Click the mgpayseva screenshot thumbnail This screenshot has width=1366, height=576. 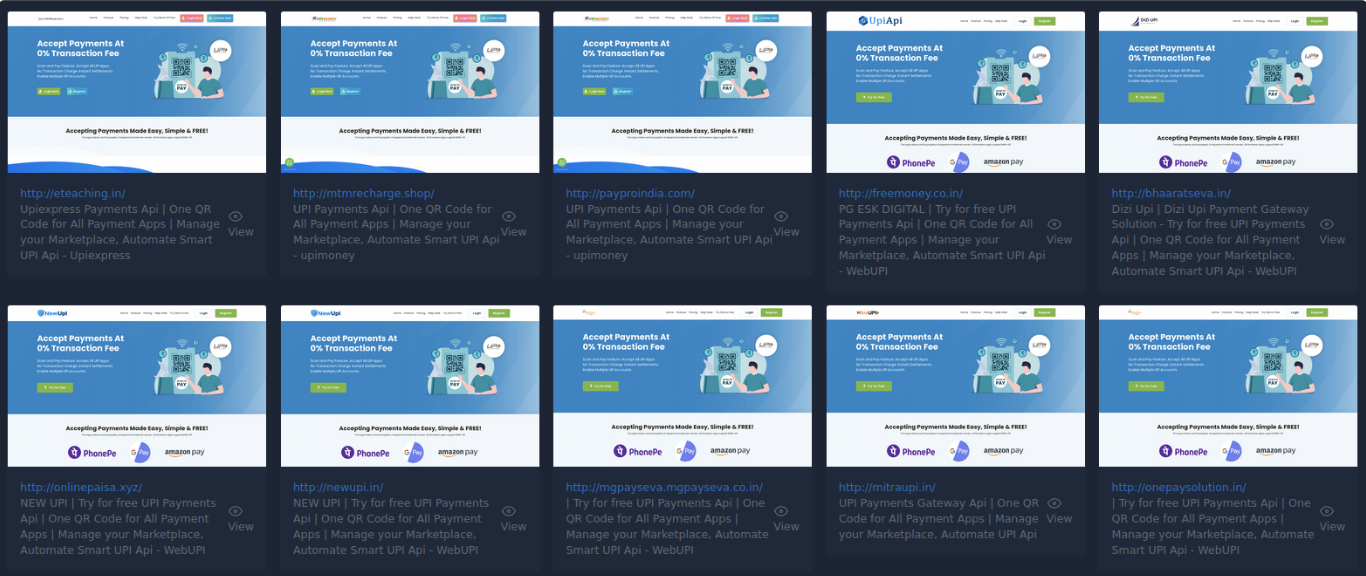(682, 386)
